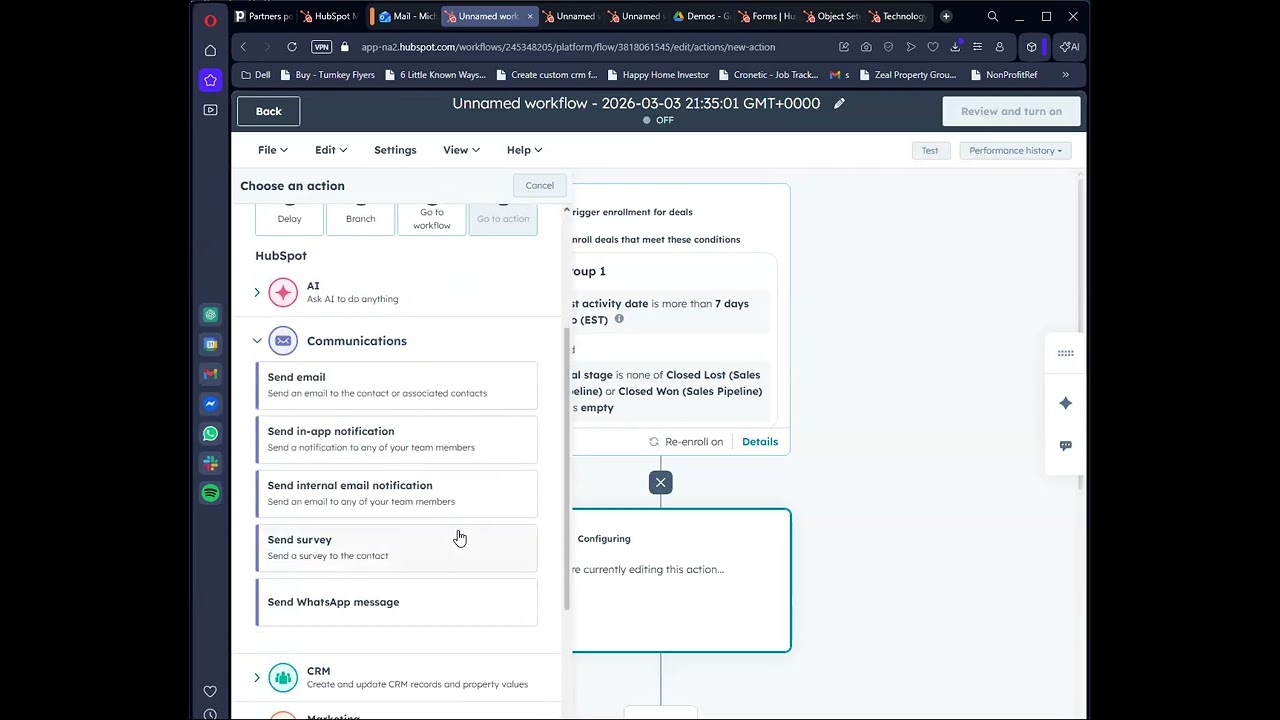
Task: Open Opera sidebar home icon
Action: (x=210, y=50)
